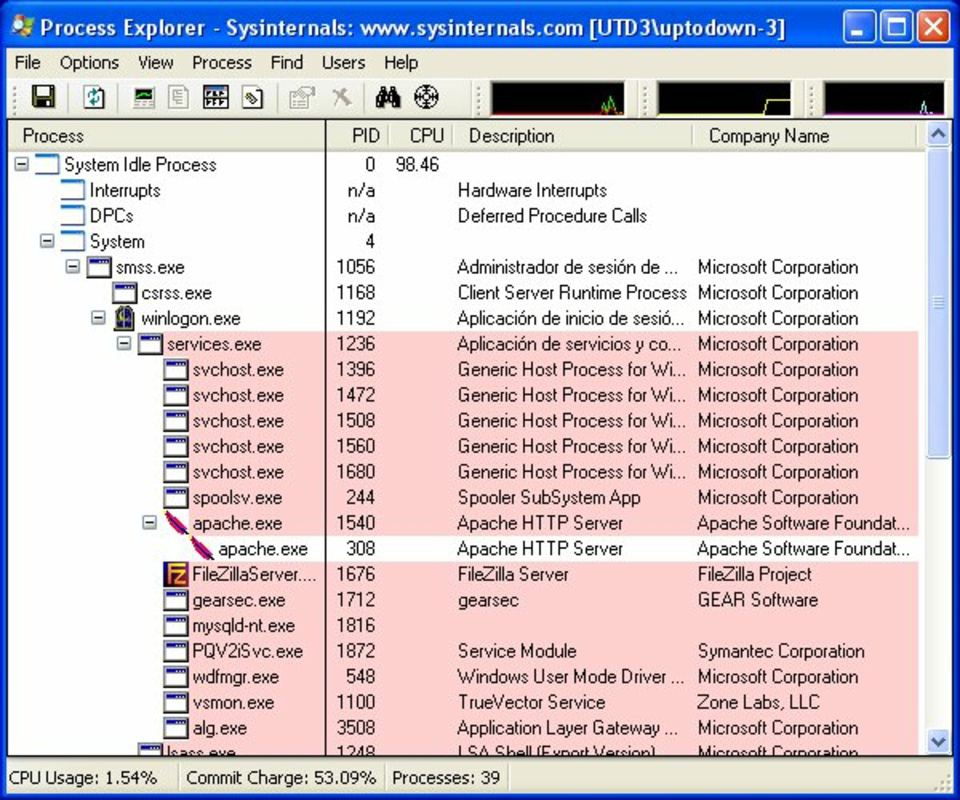Collapse the winlogon.exe tree node
960x800 pixels.
99,318
